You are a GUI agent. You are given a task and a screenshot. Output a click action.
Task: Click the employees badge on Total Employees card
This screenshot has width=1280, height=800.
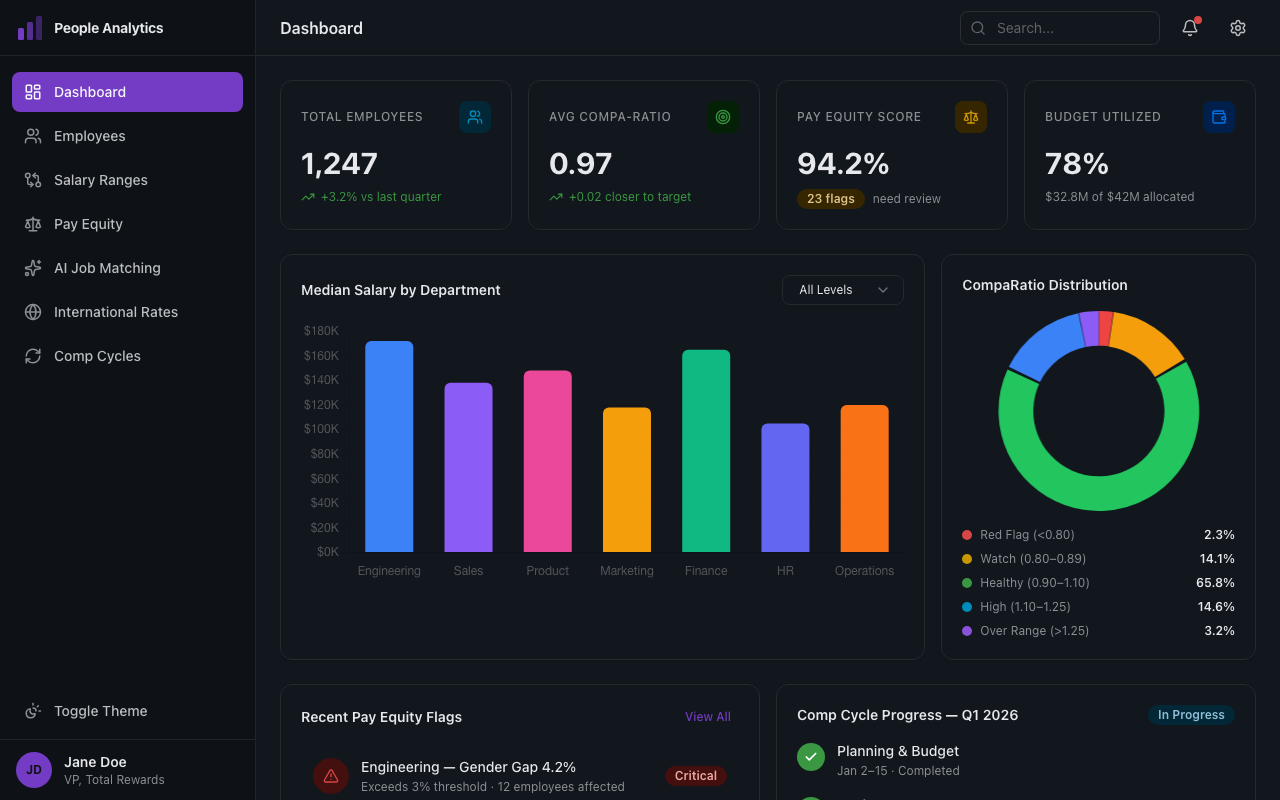(x=475, y=117)
